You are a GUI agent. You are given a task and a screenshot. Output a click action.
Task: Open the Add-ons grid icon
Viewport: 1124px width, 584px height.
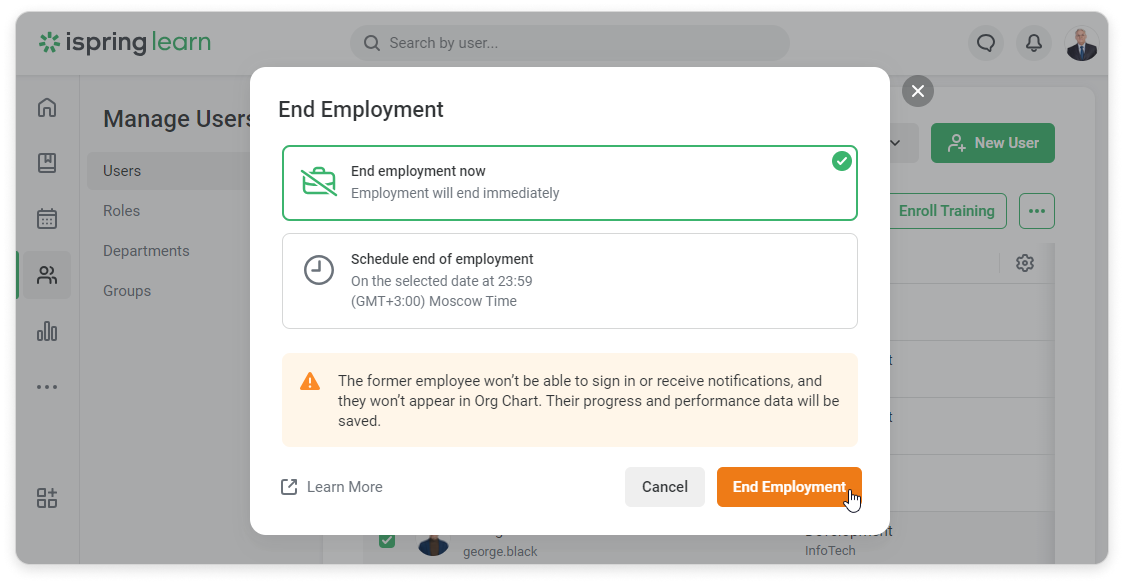pos(47,498)
